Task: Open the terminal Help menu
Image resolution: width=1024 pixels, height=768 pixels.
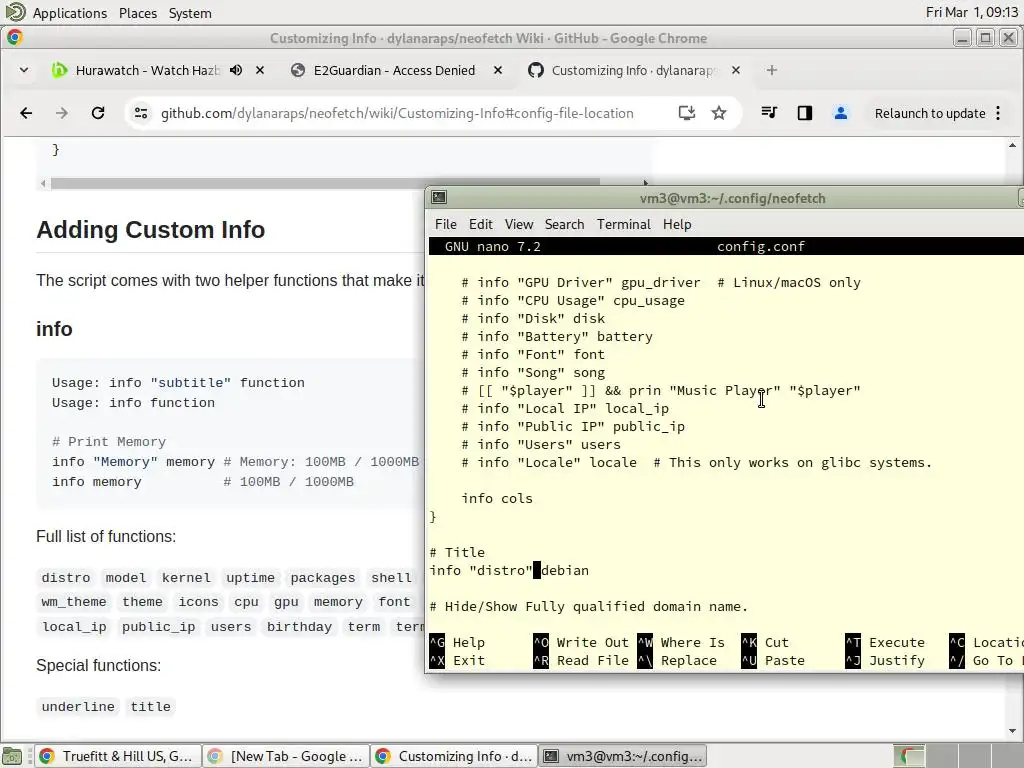Action: coord(677,224)
